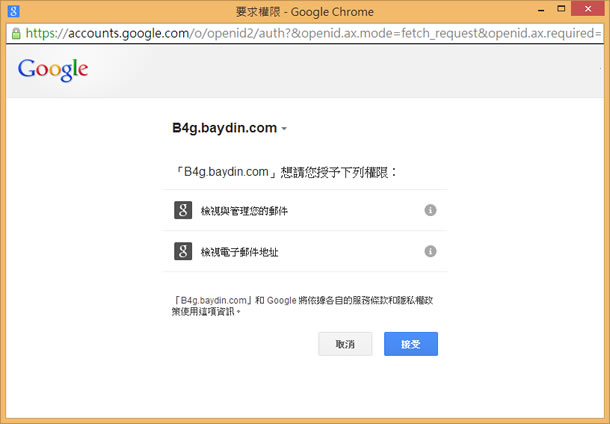Click info icon beside 檢視電子郵件地址

coord(430,251)
